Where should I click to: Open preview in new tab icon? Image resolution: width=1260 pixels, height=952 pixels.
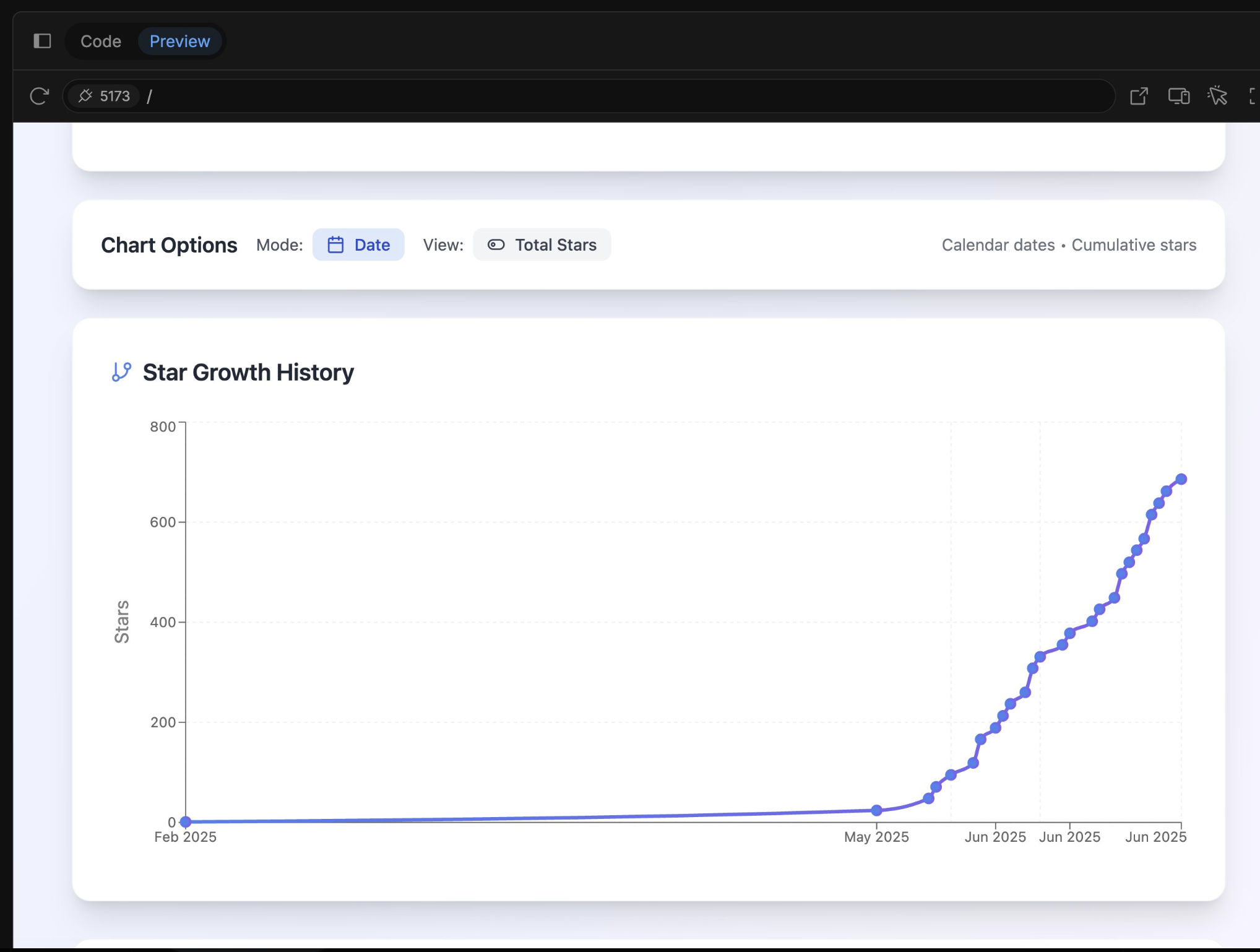pos(1138,96)
